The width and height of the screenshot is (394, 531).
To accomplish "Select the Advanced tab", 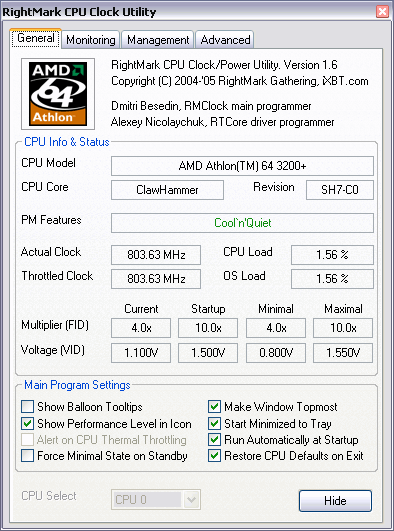I will 225,40.
